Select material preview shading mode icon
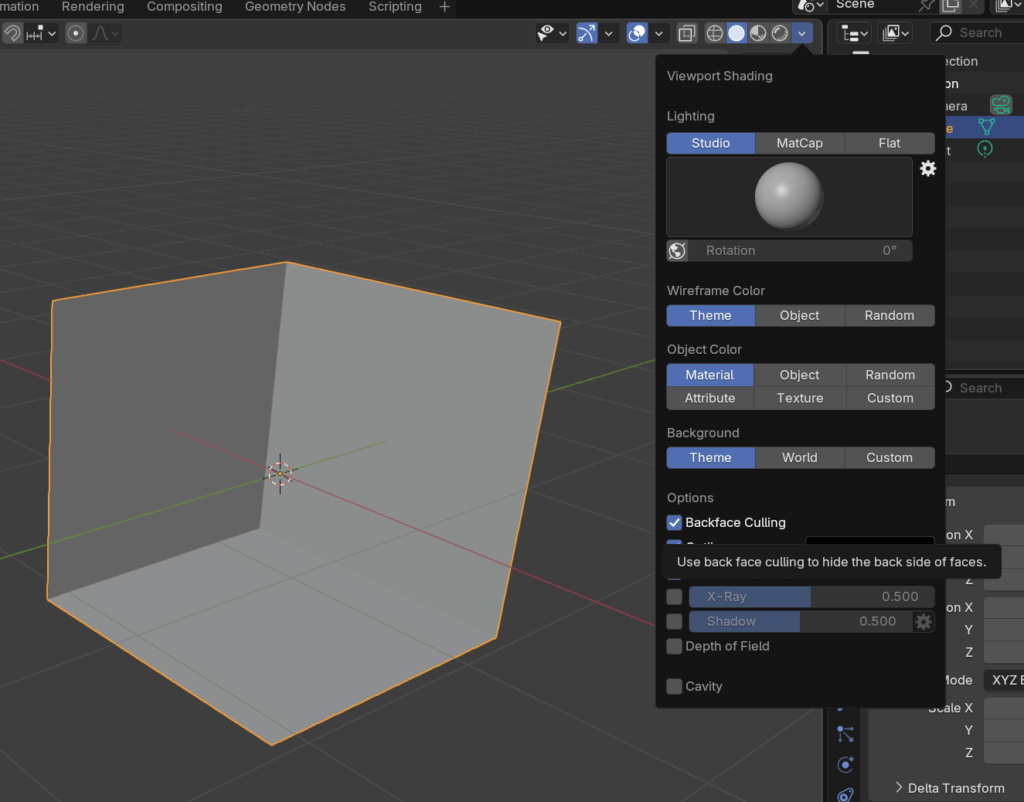Image resolution: width=1024 pixels, height=802 pixels. (x=758, y=33)
